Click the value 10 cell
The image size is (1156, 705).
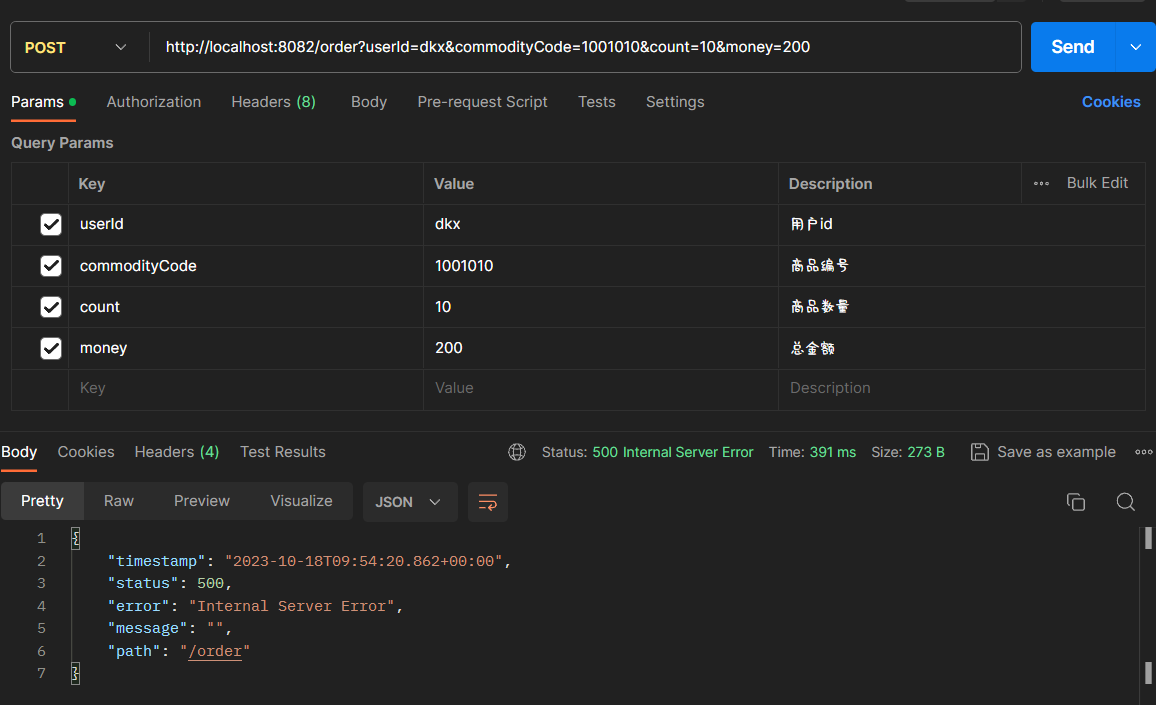click(x=601, y=307)
